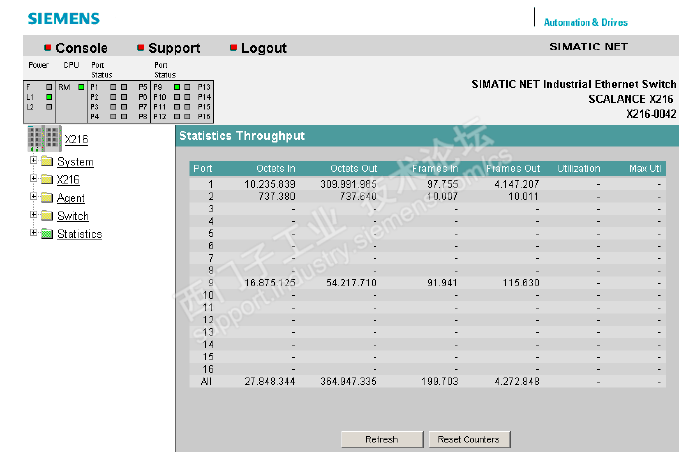Click the Frames Out column header
The height and width of the screenshot is (460, 686).
tap(513, 169)
